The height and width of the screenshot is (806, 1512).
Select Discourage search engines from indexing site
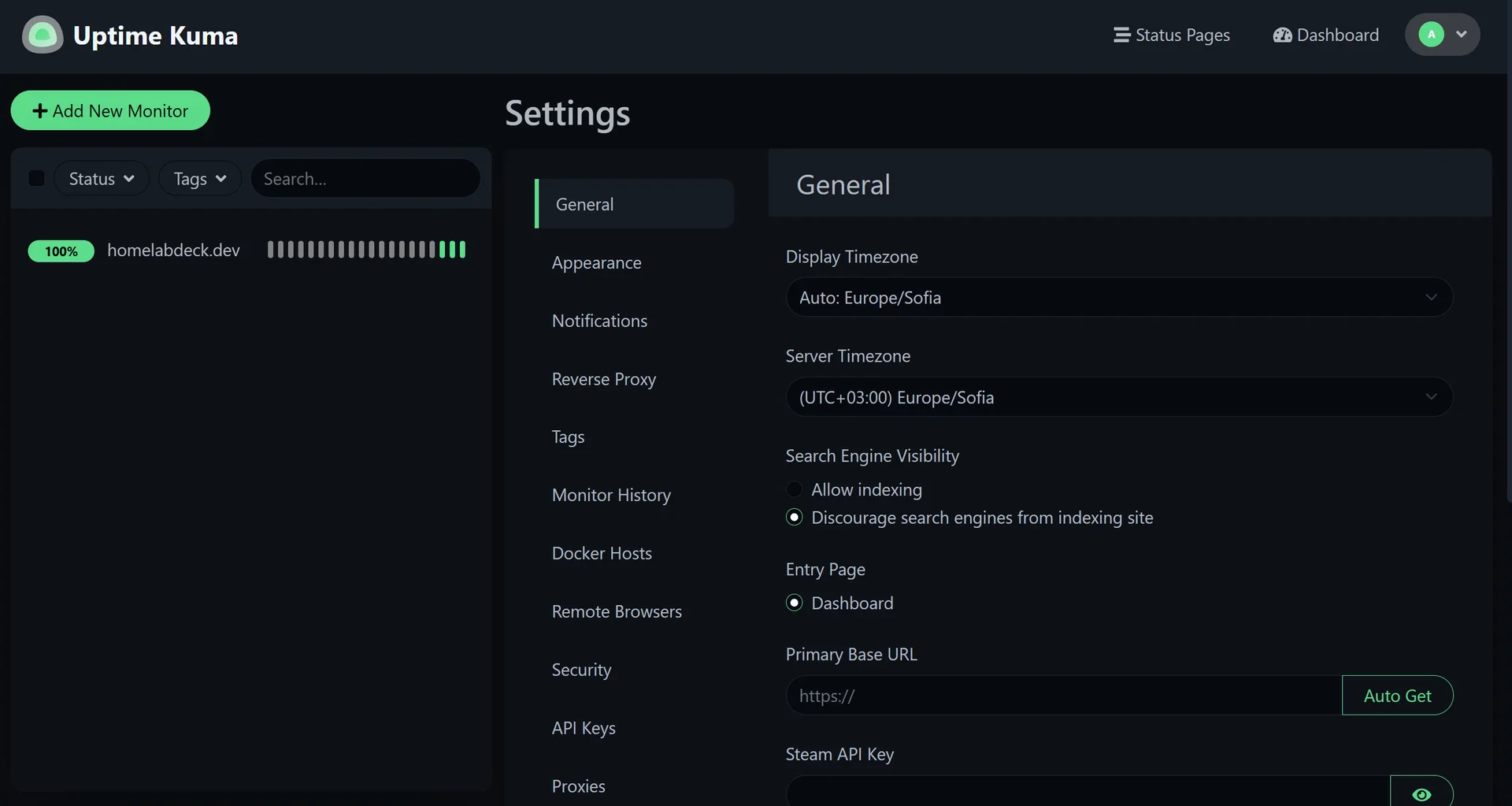(x=794, y=517)
